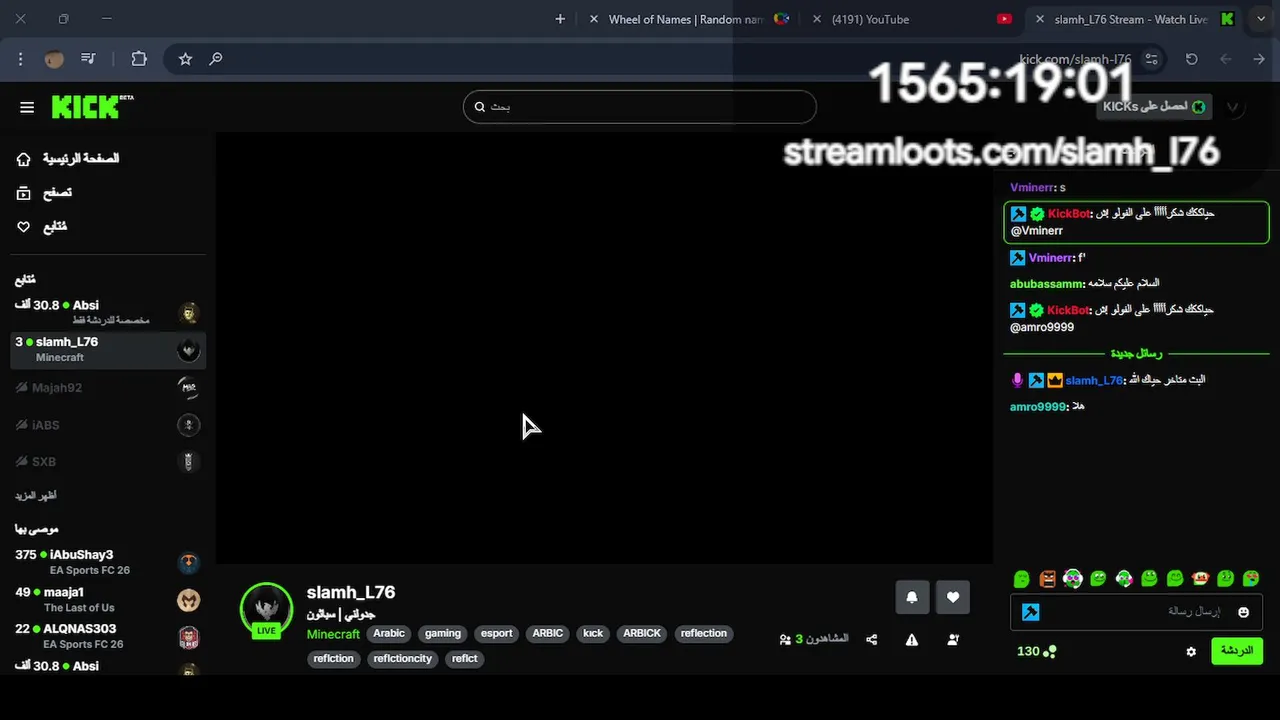
Task: View site information icon in address bar
Action: click(1151, 59)
